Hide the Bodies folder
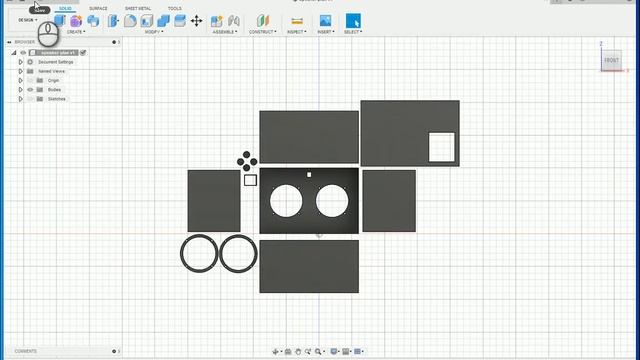 [x=30, y=90]
